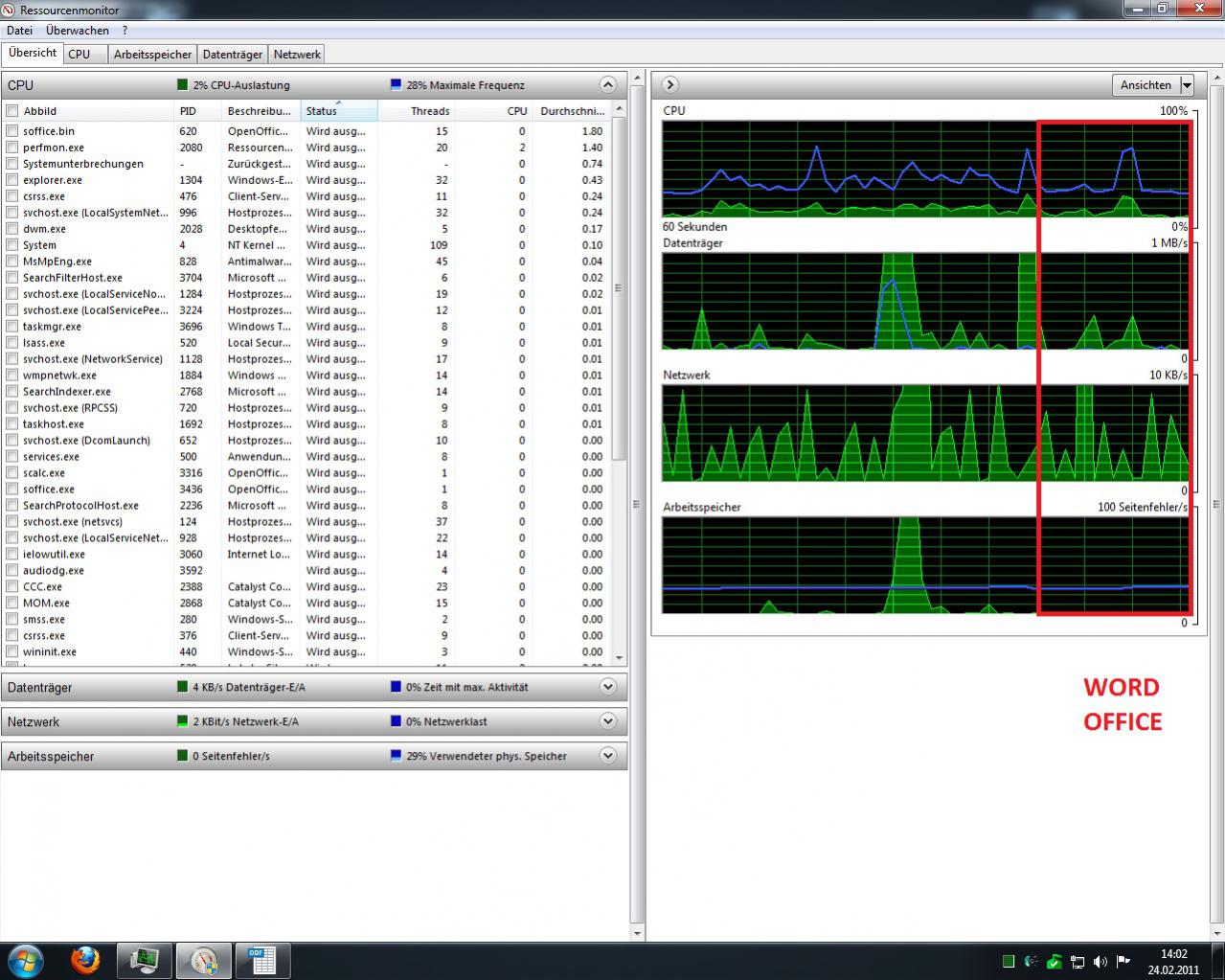Select the SearchIndexer.exe row

pyautogui.click(x=305, y=392)
